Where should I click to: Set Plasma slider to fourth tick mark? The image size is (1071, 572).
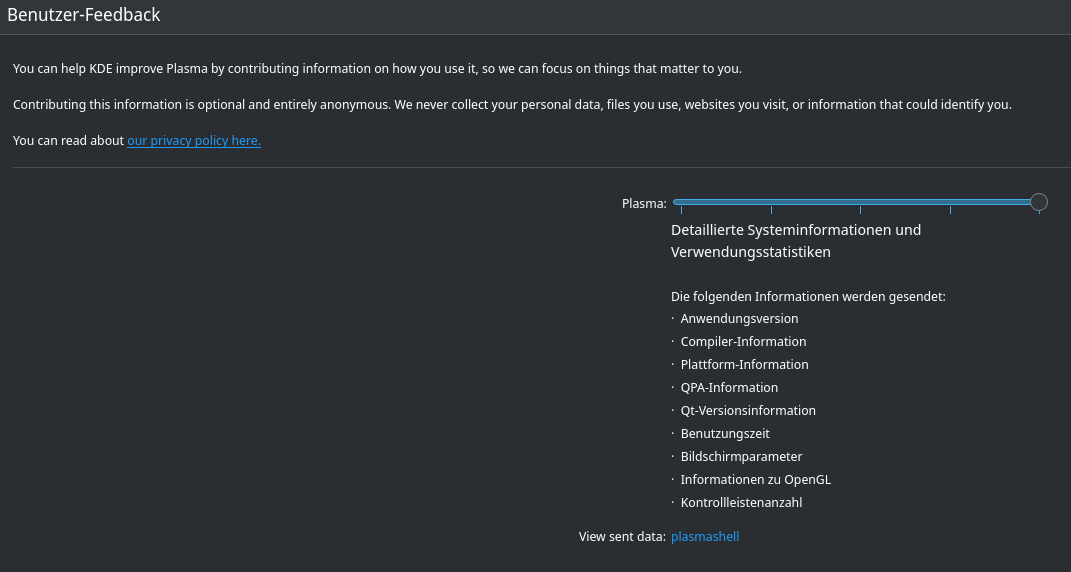click(x=950, y=202)
